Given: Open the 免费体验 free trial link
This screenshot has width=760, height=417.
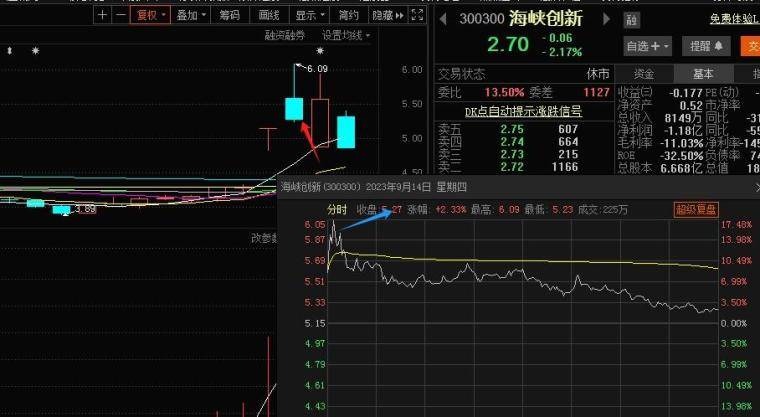Looking at the screenshot, I should pos(735,19).
